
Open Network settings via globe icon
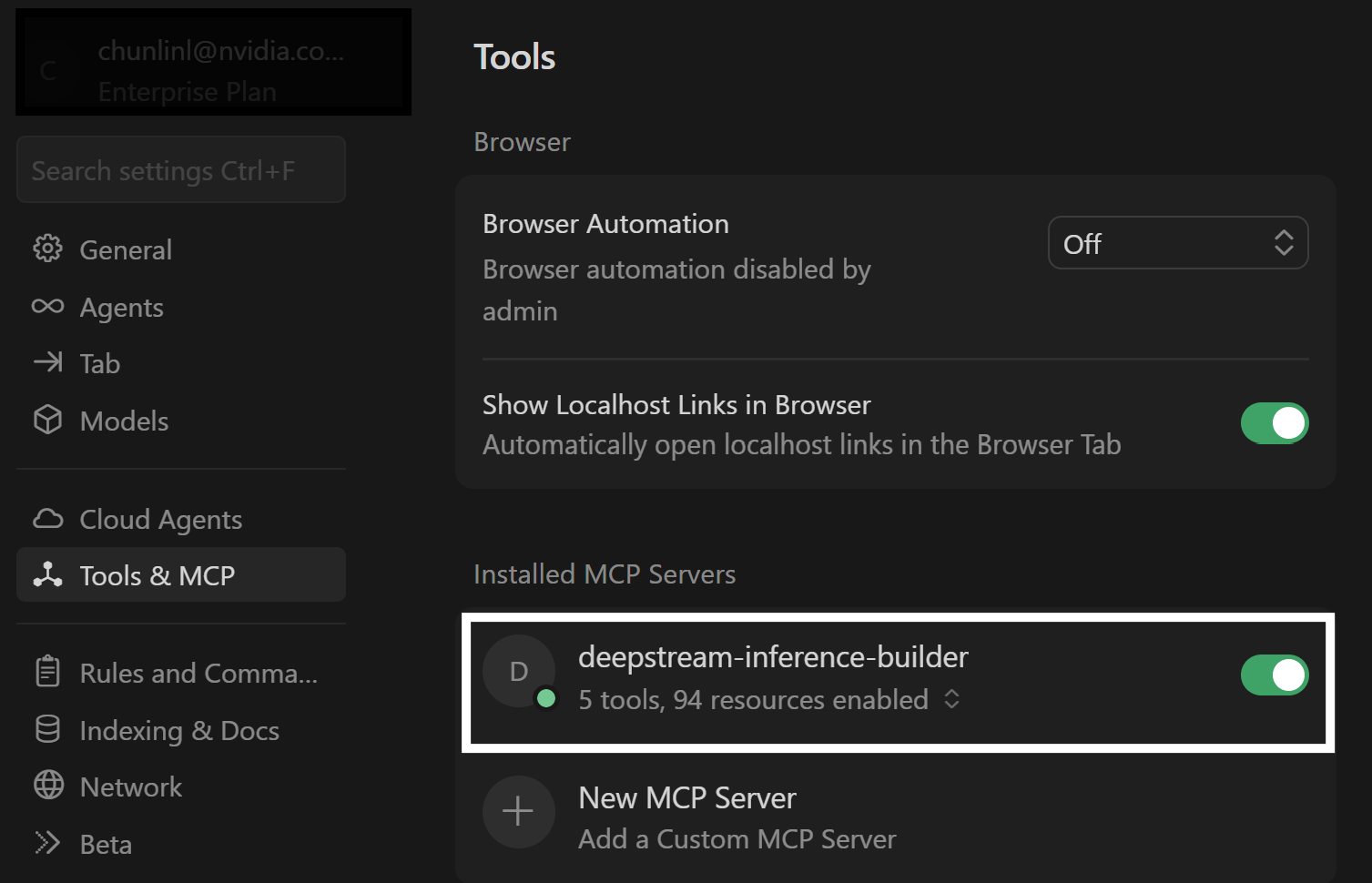tap(48, 786)
